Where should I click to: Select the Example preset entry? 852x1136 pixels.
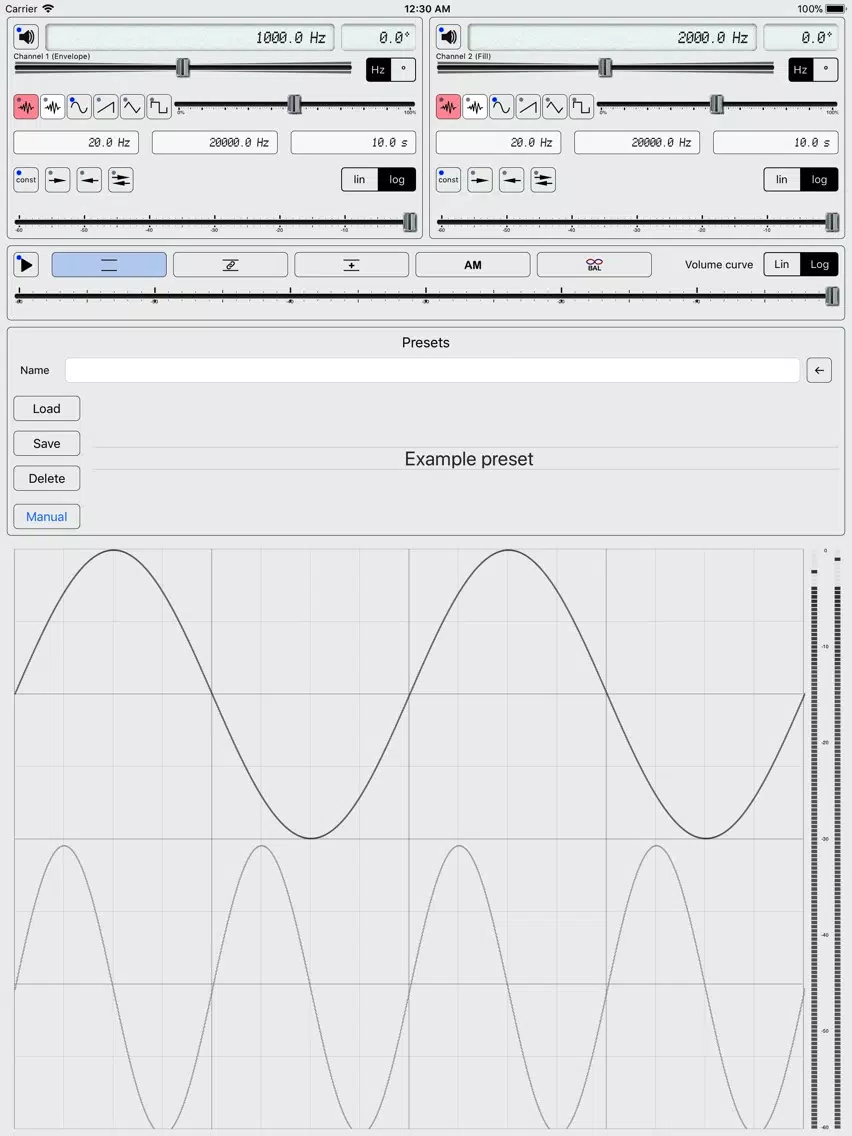coord(469,459)
